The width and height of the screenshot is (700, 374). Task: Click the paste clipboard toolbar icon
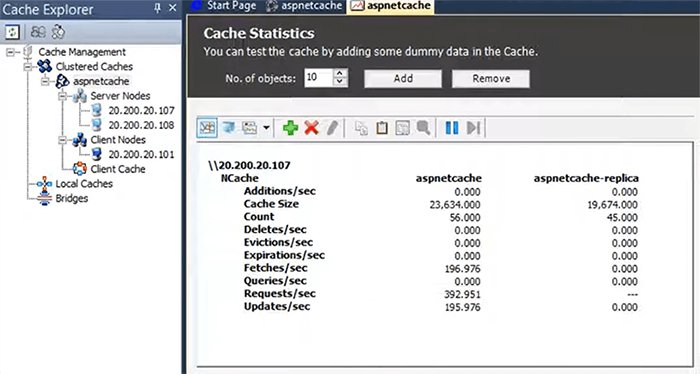coord(382,128)
